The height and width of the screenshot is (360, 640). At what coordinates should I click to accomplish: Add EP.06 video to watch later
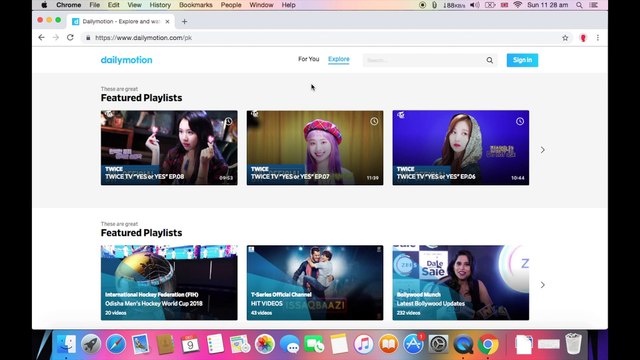(x=520, y=121)
